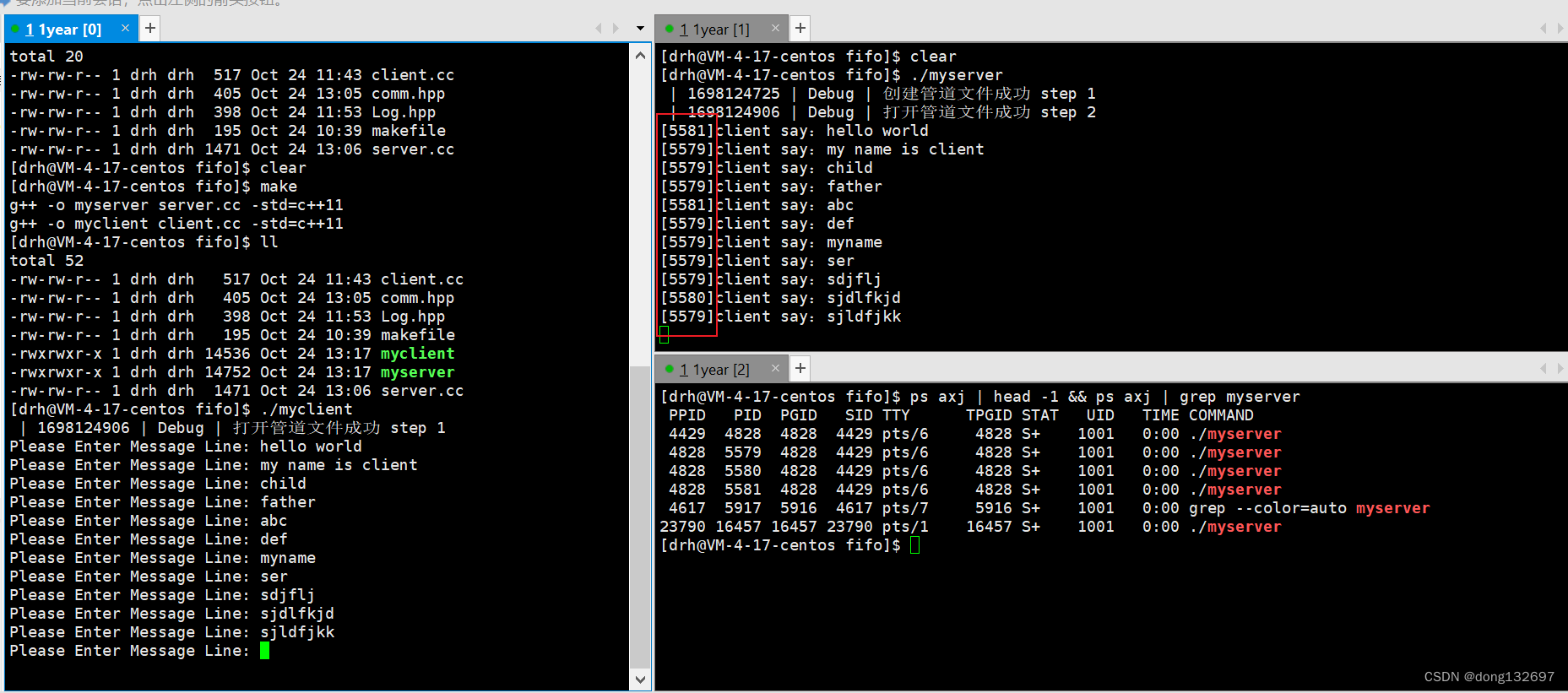
Task: Click the 'COMMAND' column header
Action: (x=1221, y=415)
